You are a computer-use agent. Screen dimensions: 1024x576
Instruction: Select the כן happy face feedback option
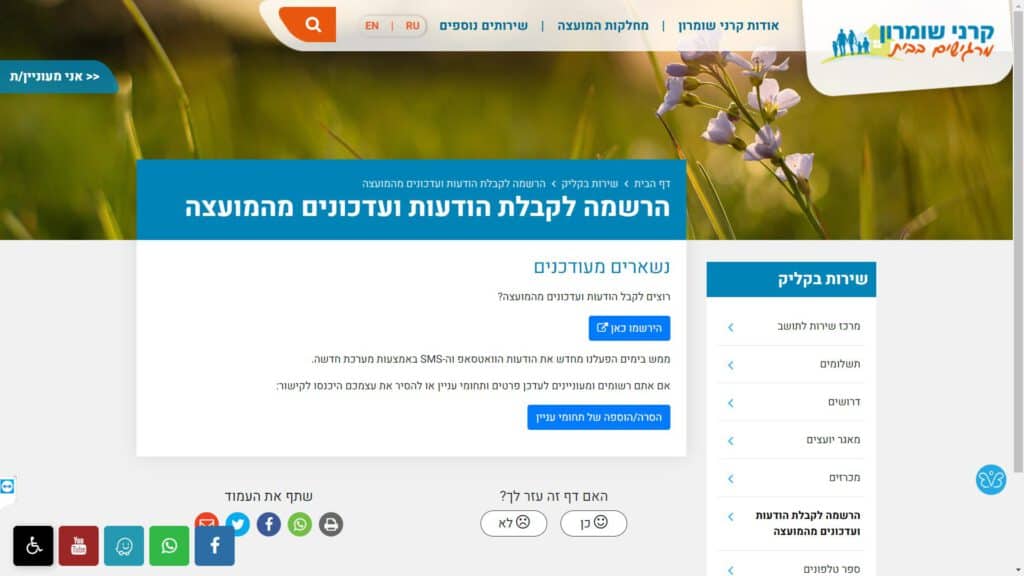[x=594, y=523]
